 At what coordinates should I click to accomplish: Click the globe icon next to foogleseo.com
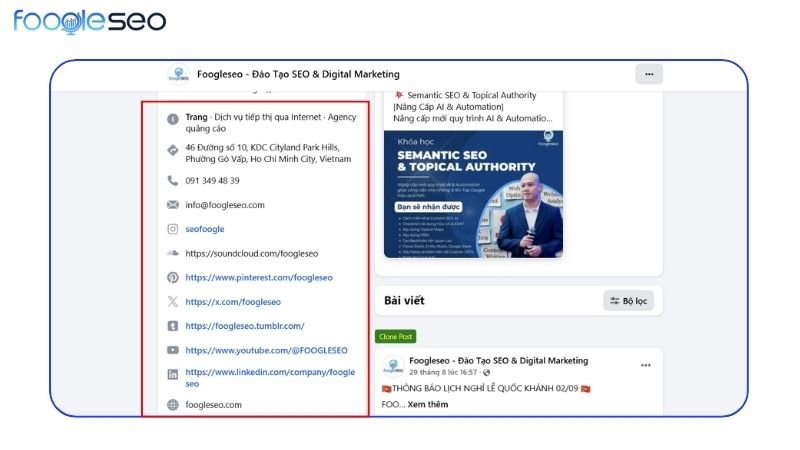pos(173,405)
